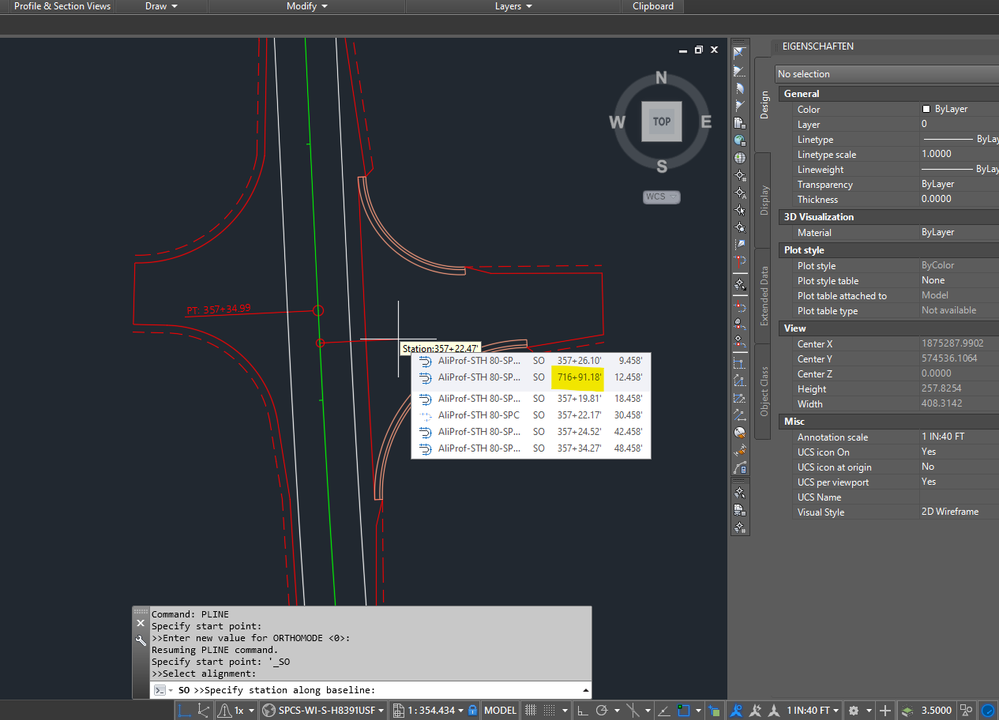Switch to the Extended Data tab
The width and height of the screenshot is (999, 720).
[x=764, y=296]
